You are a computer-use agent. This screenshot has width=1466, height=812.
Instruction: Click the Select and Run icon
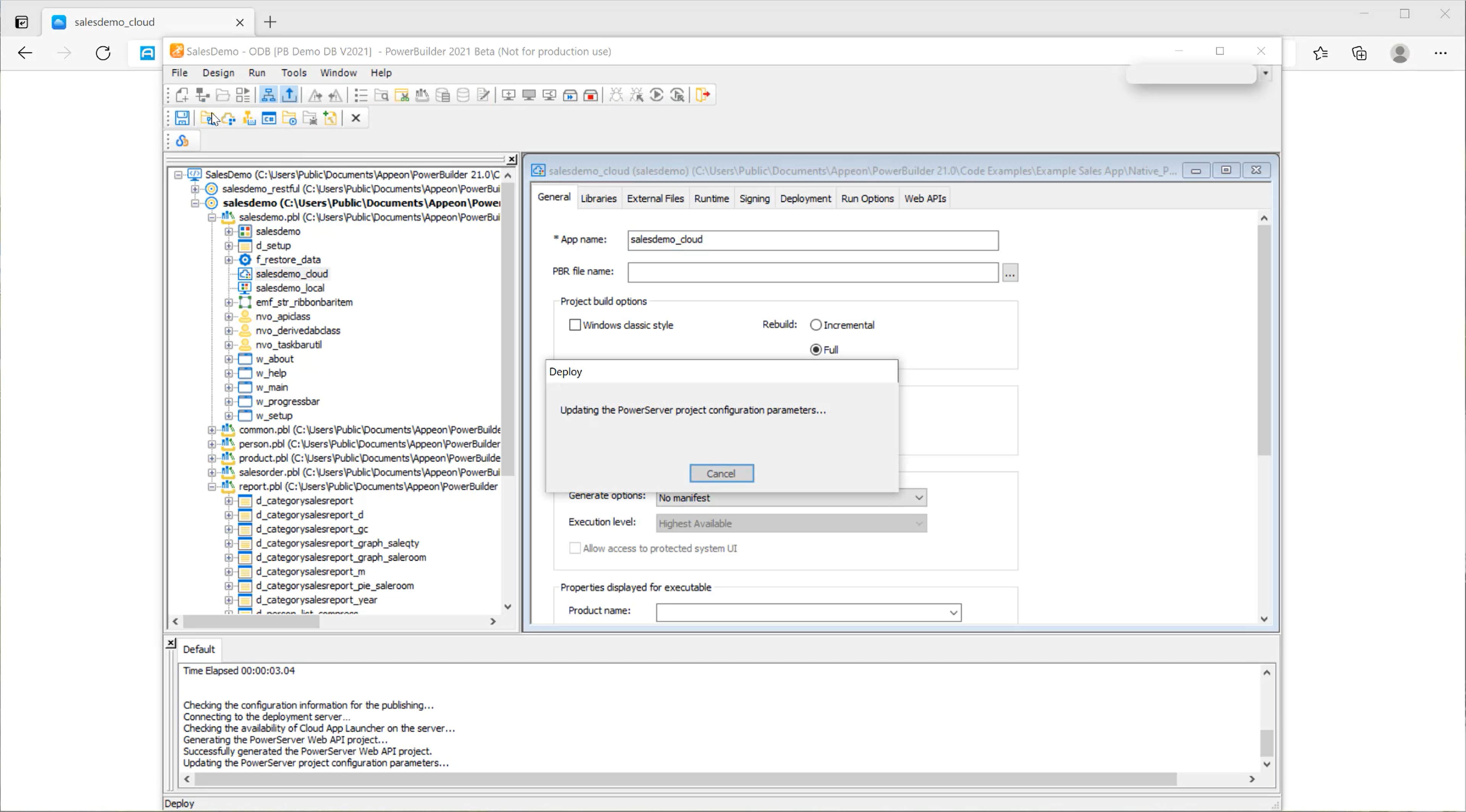pos(677,95)
